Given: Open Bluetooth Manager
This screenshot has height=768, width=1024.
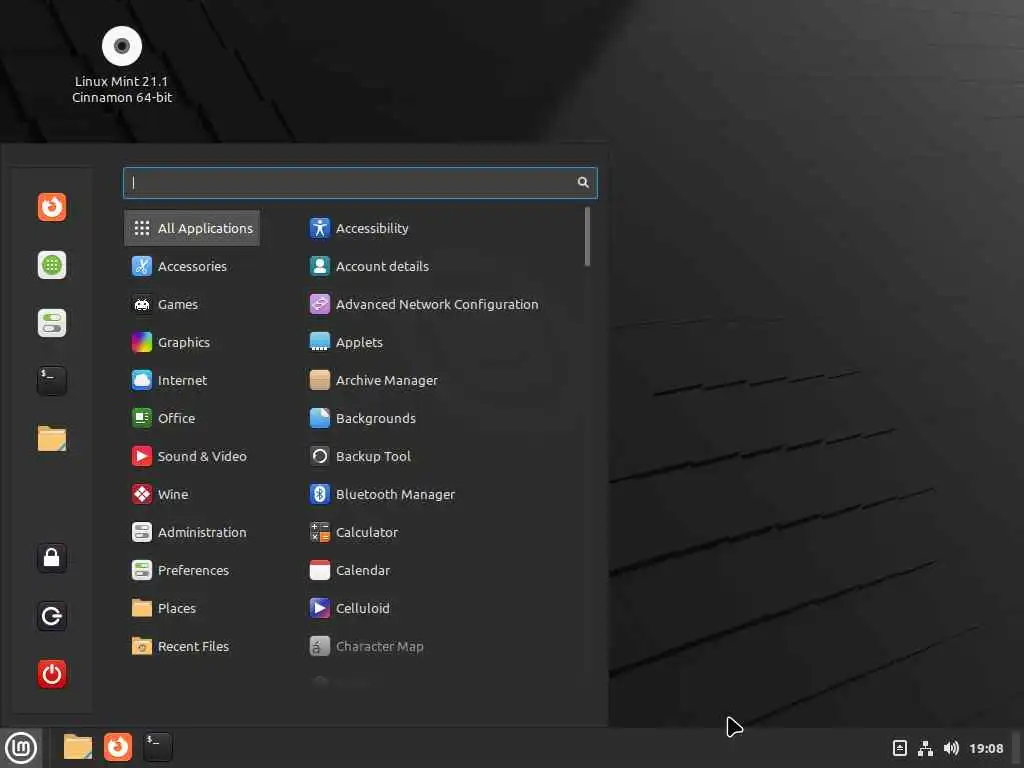Looking at the screenshot, I should (x=383, y=494).
